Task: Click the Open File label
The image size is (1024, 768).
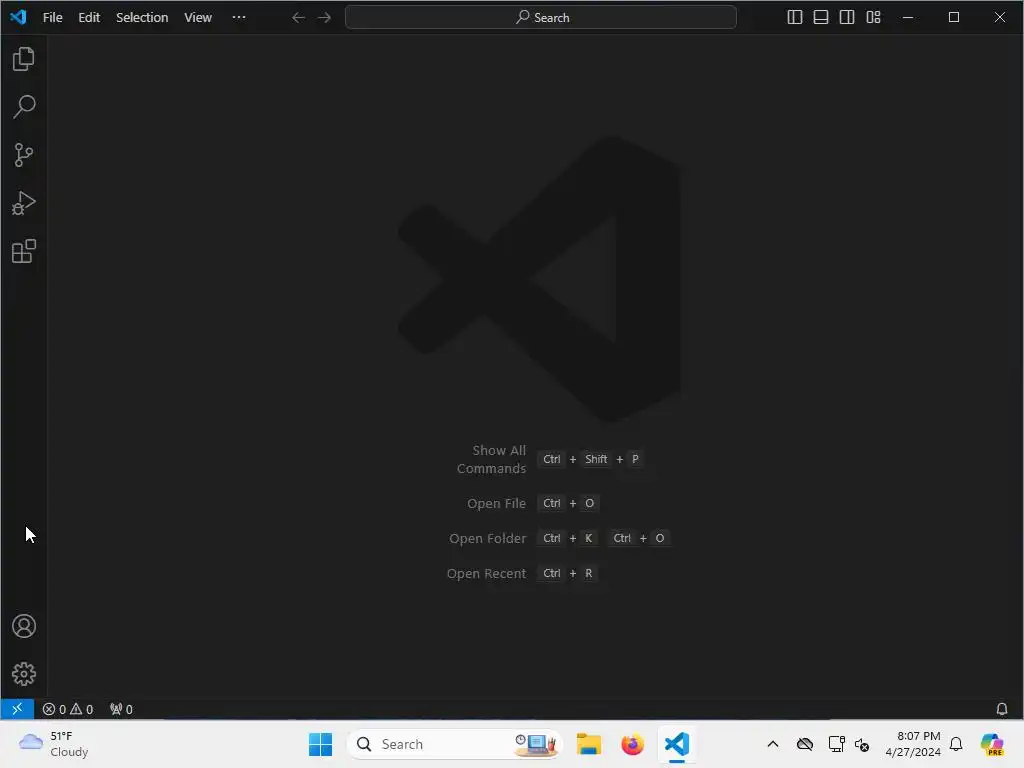Action: click(496, 504)
